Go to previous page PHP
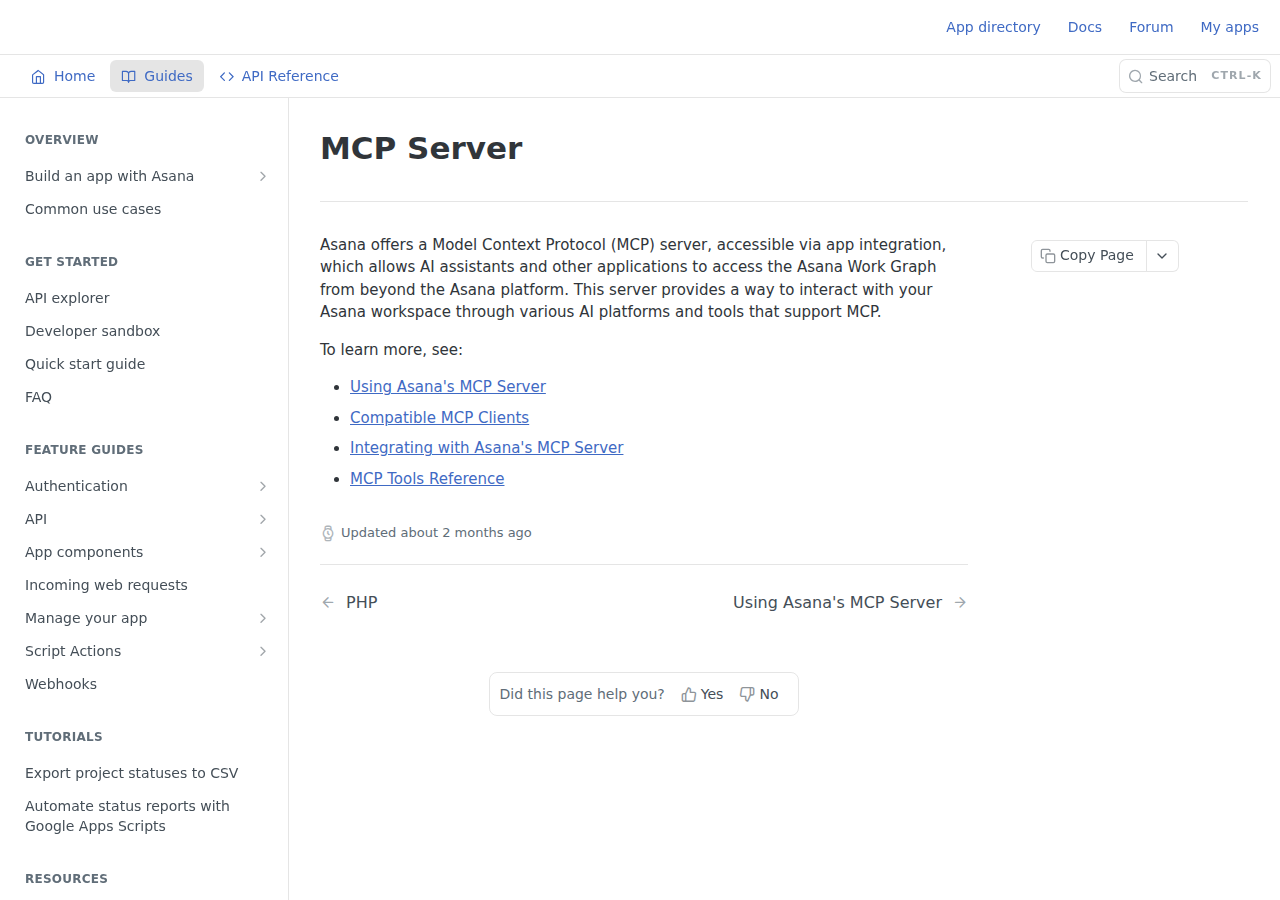The height and width of the screenshot is (900, 1280). click(x=350, y=602)
